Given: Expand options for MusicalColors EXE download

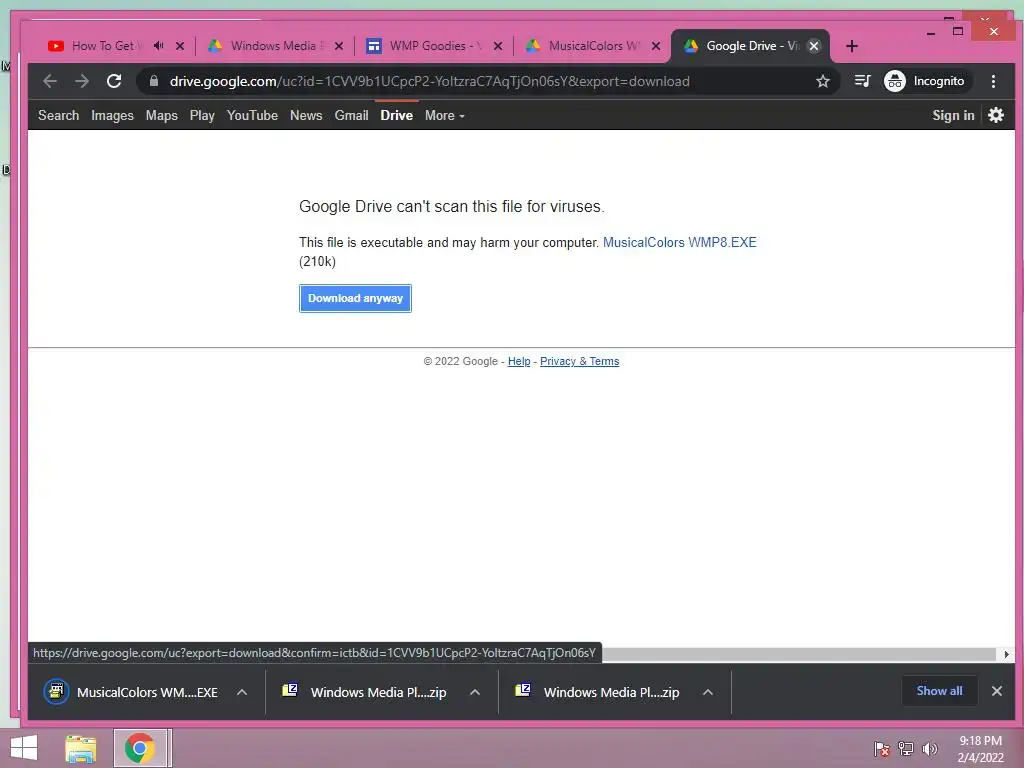Looking at the screenshot, I should point(242,692).
